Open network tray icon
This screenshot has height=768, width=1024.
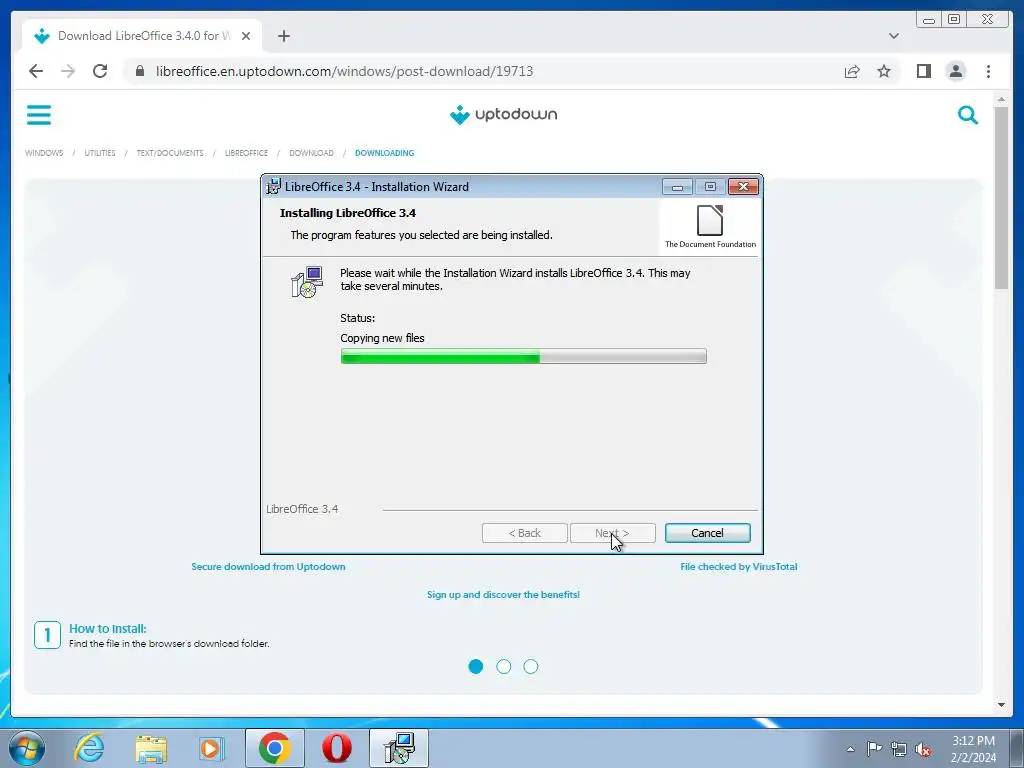click(899, 749)
